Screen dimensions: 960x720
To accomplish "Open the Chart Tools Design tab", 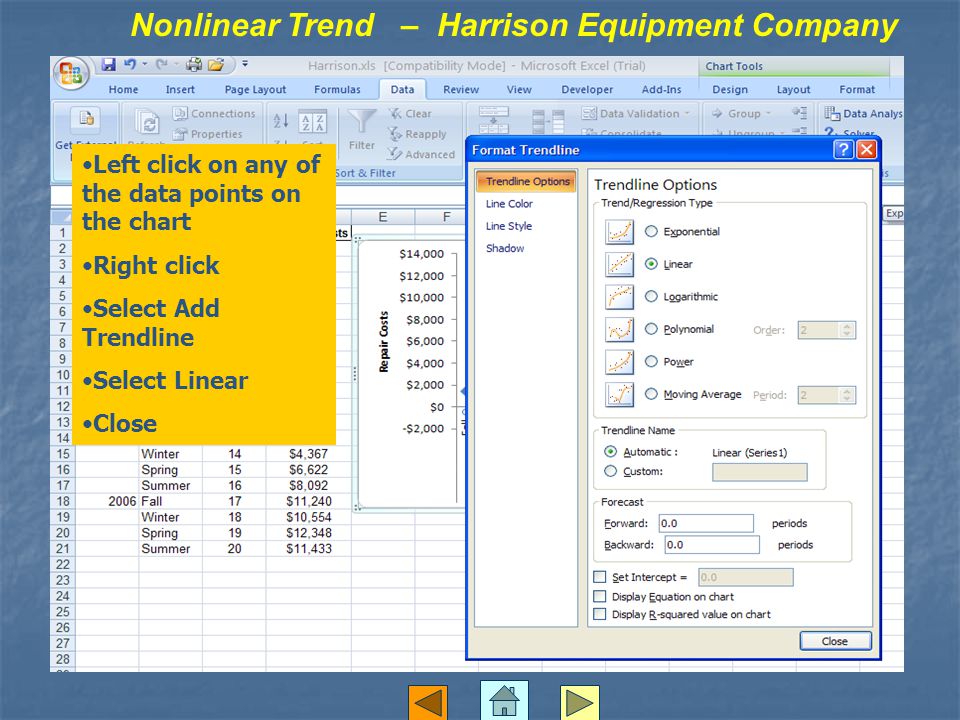I will 730,89.
